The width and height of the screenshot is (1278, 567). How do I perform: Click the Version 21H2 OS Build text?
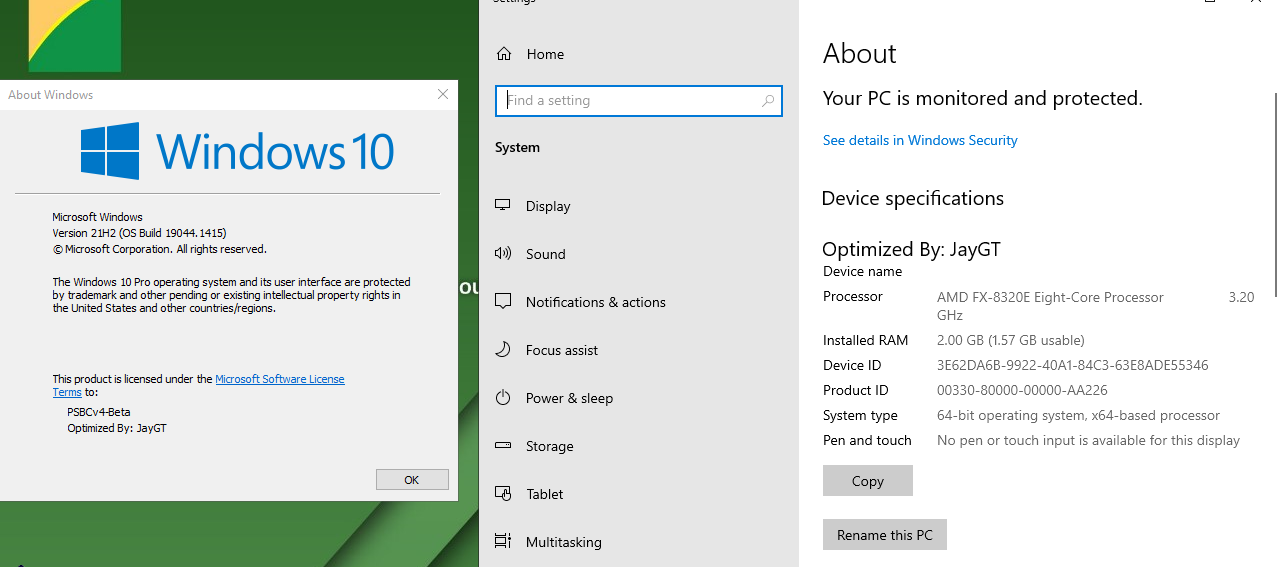point(139,233)
